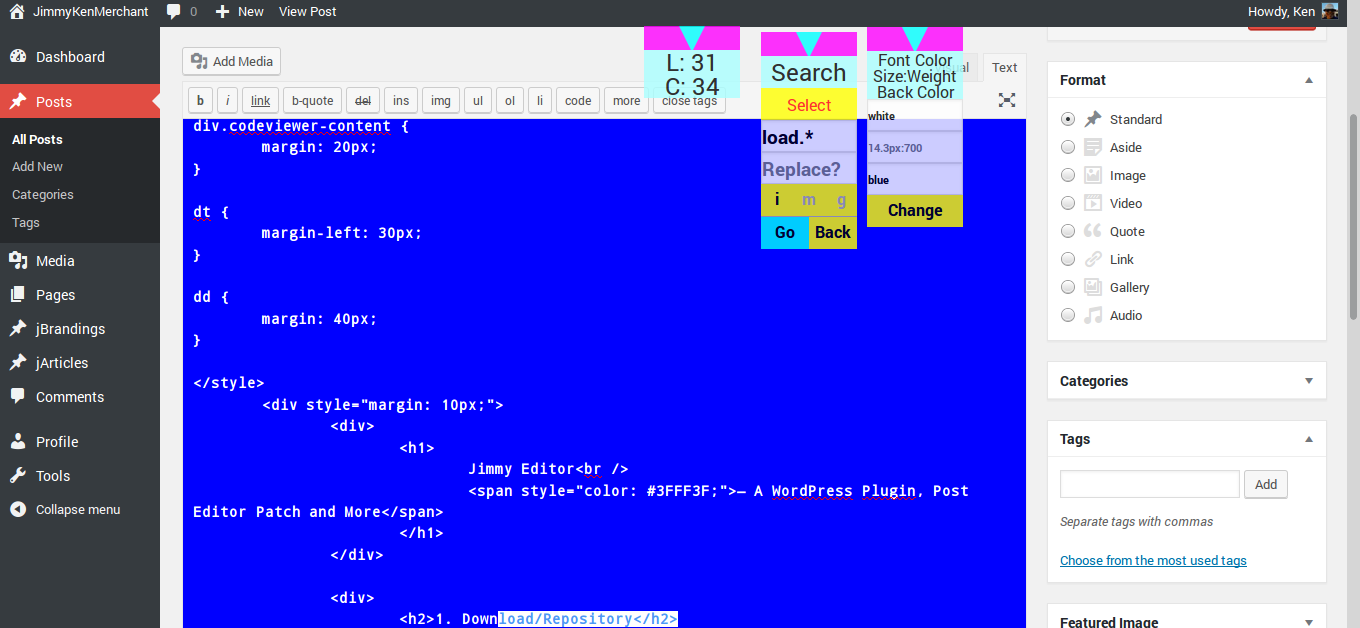Select the Image format radio button
Viewport: 1360px width, 628px height.
point(1068,175)
